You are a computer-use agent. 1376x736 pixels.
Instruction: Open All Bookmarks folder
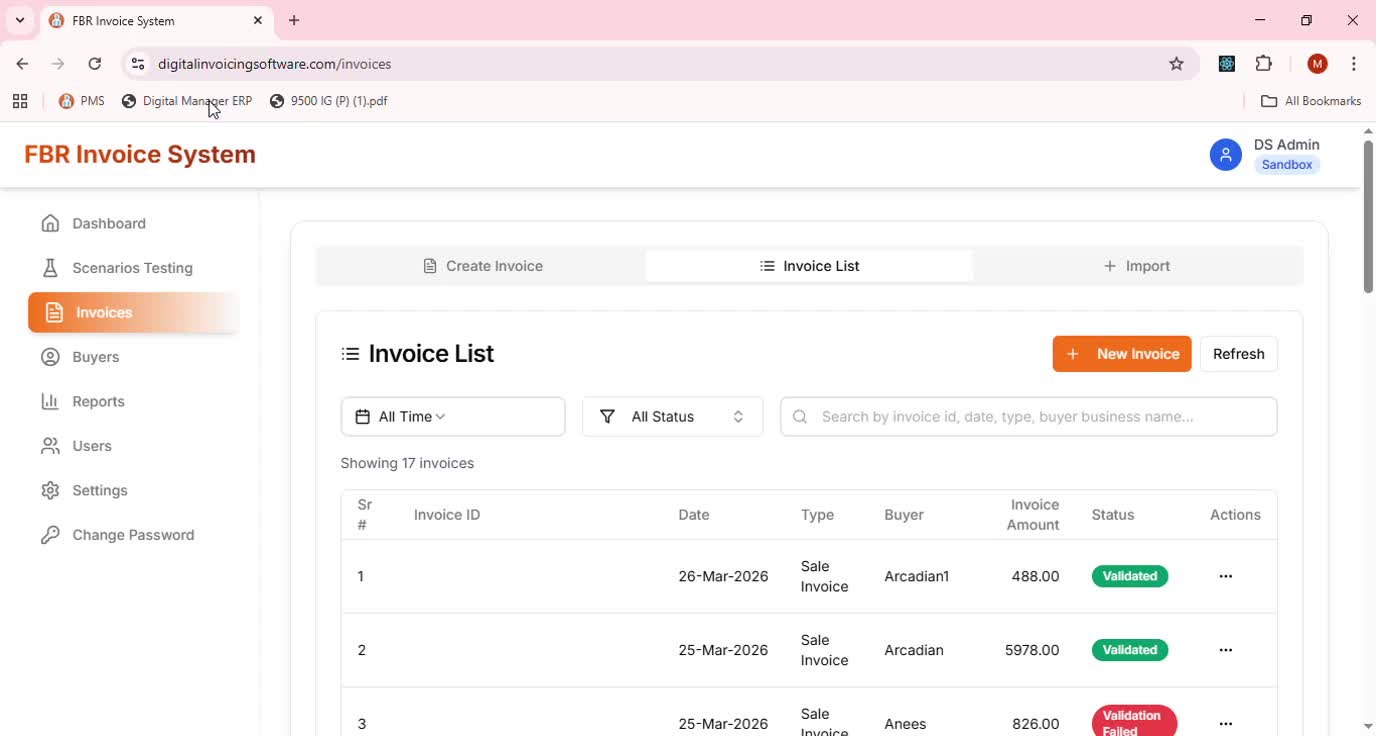[x=1311, y=101]
